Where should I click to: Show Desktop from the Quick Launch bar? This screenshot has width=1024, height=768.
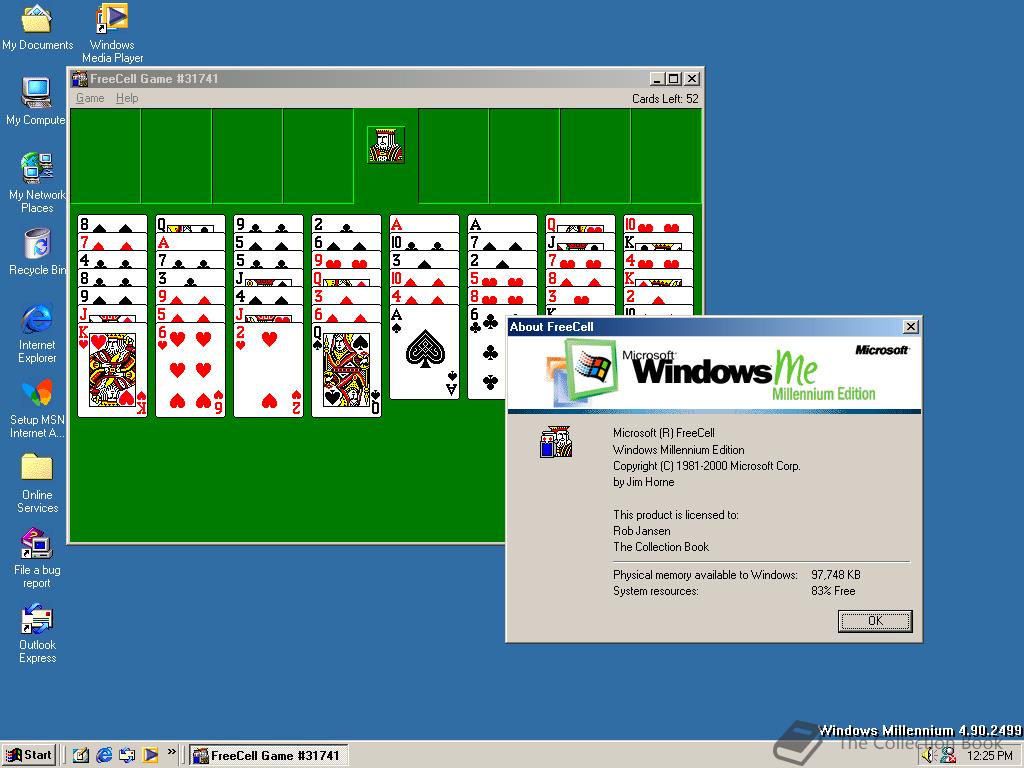pos(81,755)
